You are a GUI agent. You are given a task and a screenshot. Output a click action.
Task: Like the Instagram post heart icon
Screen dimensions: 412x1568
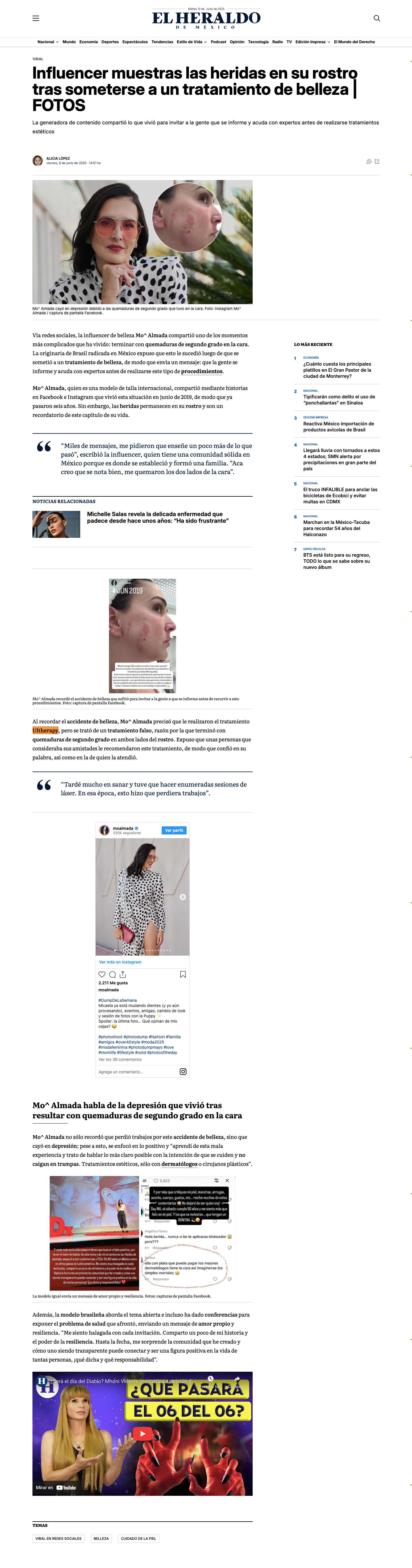pos(102,974)
